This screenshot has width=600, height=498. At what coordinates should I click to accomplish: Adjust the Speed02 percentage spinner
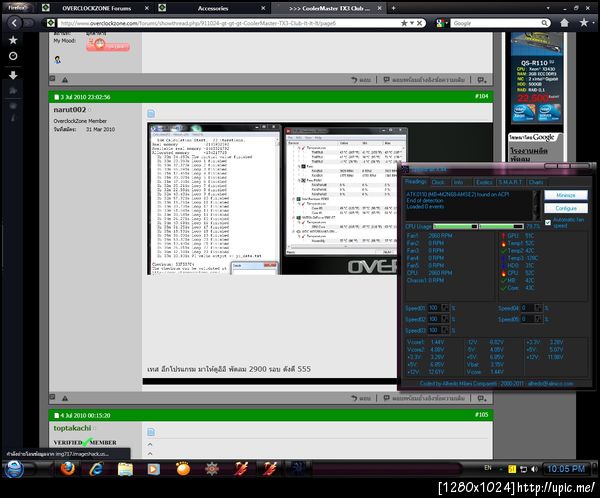pos(444,319)
